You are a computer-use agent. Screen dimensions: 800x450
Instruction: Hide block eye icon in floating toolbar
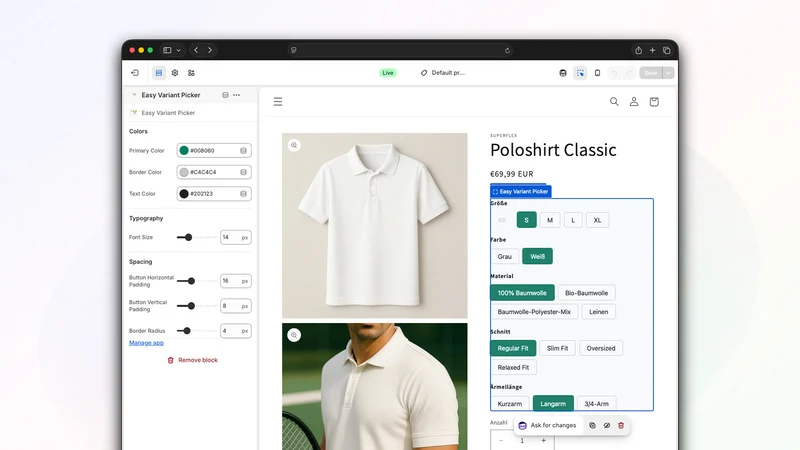(x=607, y=426)
